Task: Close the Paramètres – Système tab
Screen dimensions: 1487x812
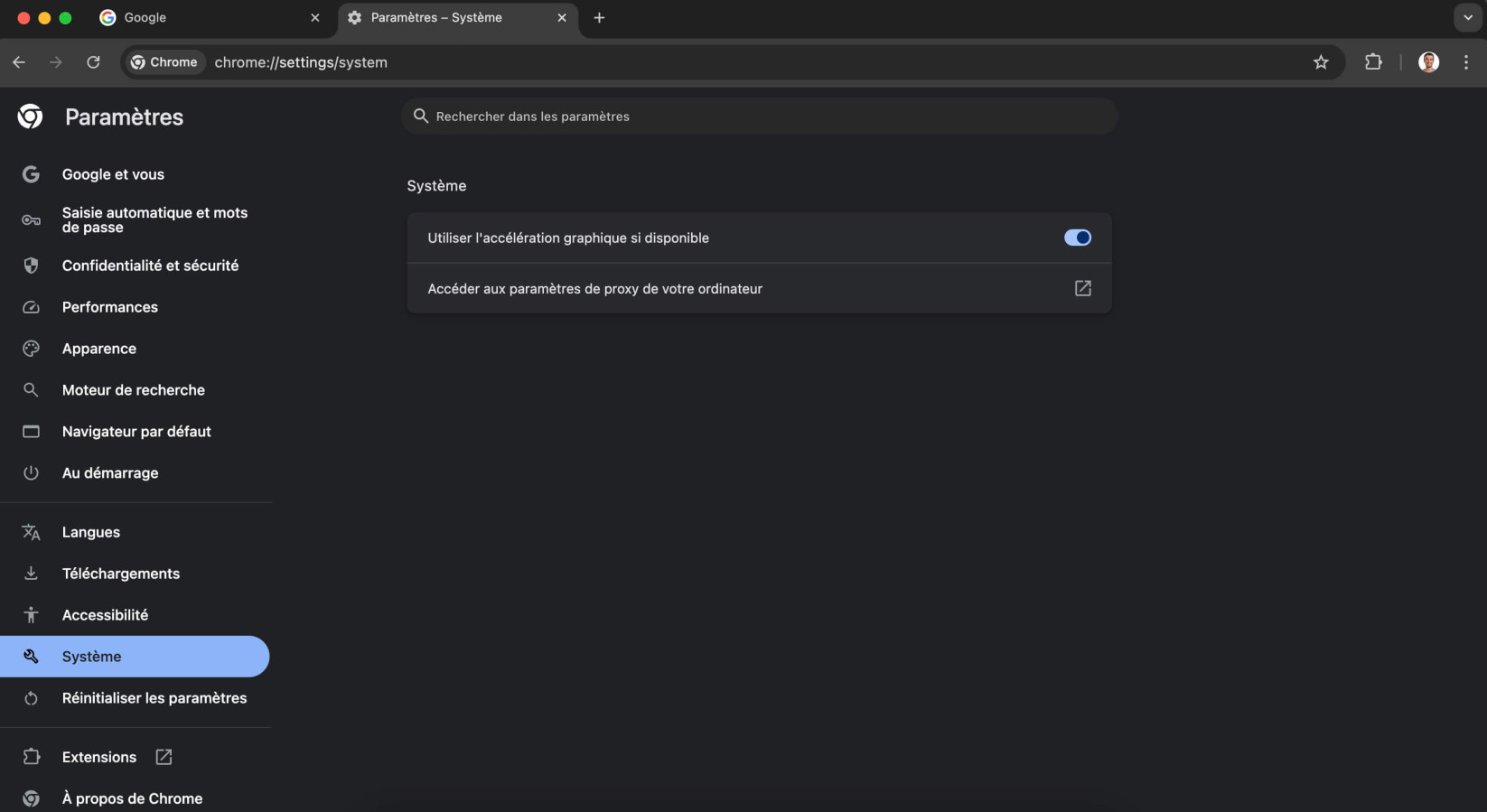Action: (x=562, y=17)
